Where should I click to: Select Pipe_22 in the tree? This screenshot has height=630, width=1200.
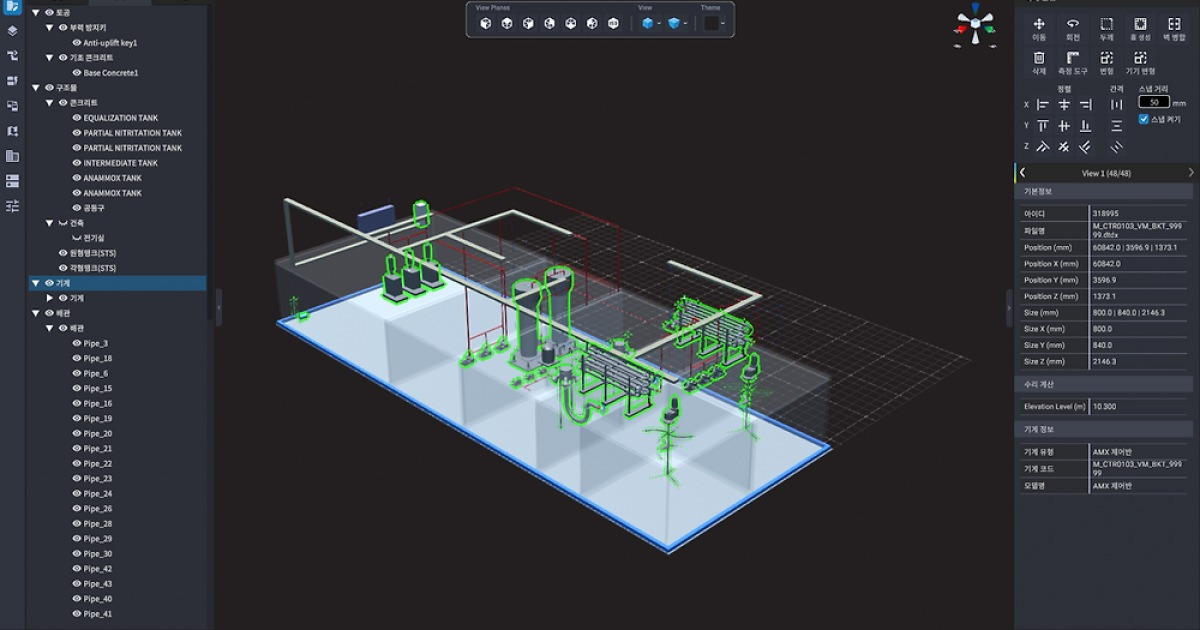tap(98, 463)
